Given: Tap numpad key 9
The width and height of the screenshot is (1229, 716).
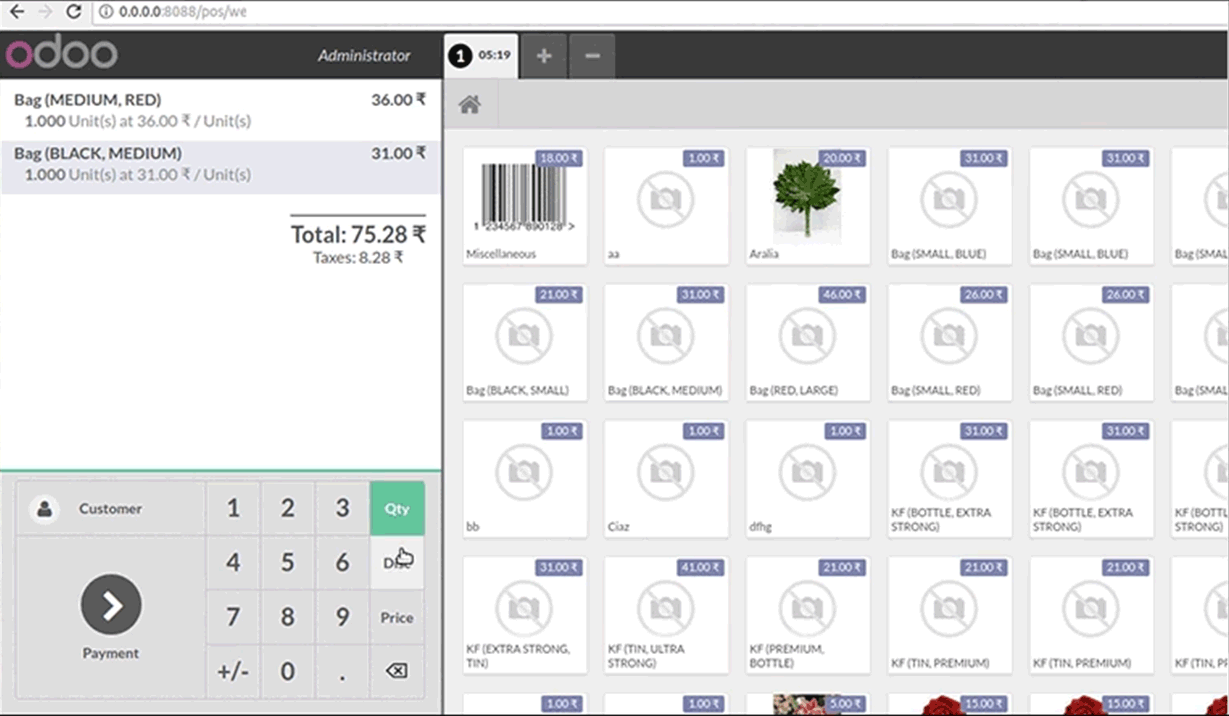Looking at the screenshot, I should click(342, 617).
